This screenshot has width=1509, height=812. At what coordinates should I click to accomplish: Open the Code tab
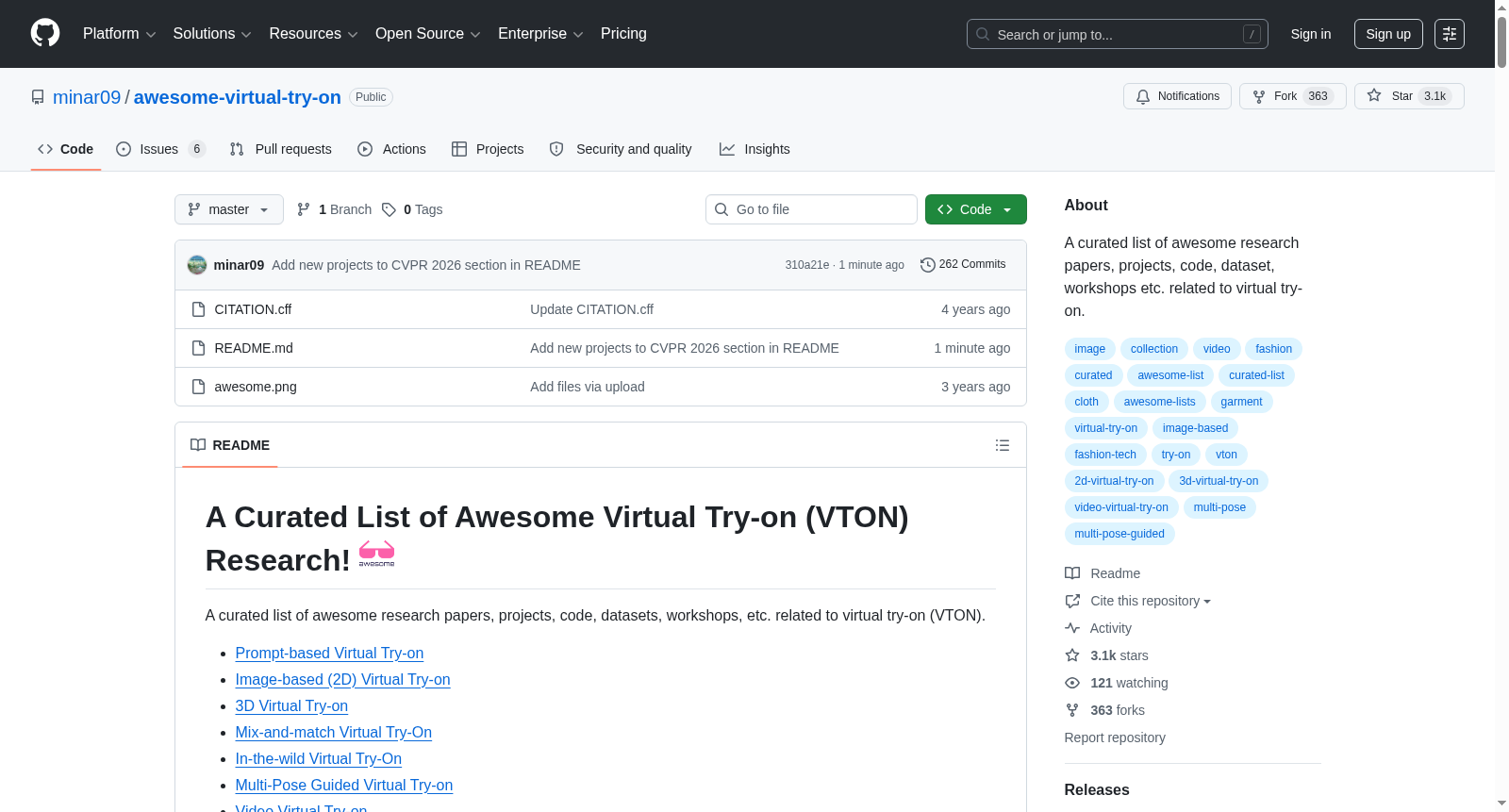pyautogui.click(x=65, y=149)
